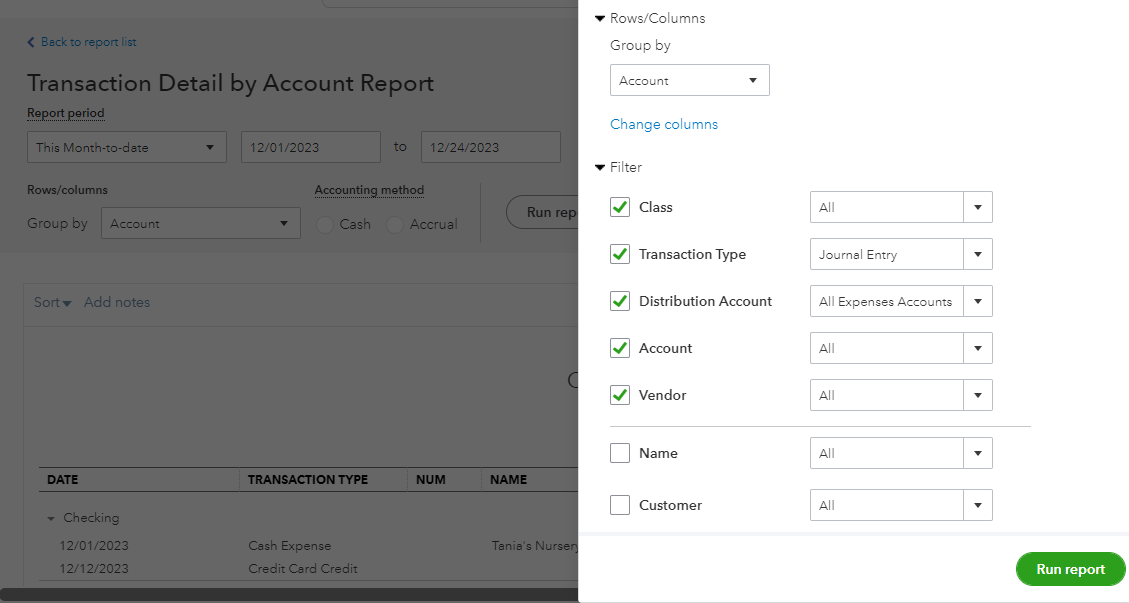The image size is (1129, 603).
Task: Open the Sort menu
Action: 50,302
